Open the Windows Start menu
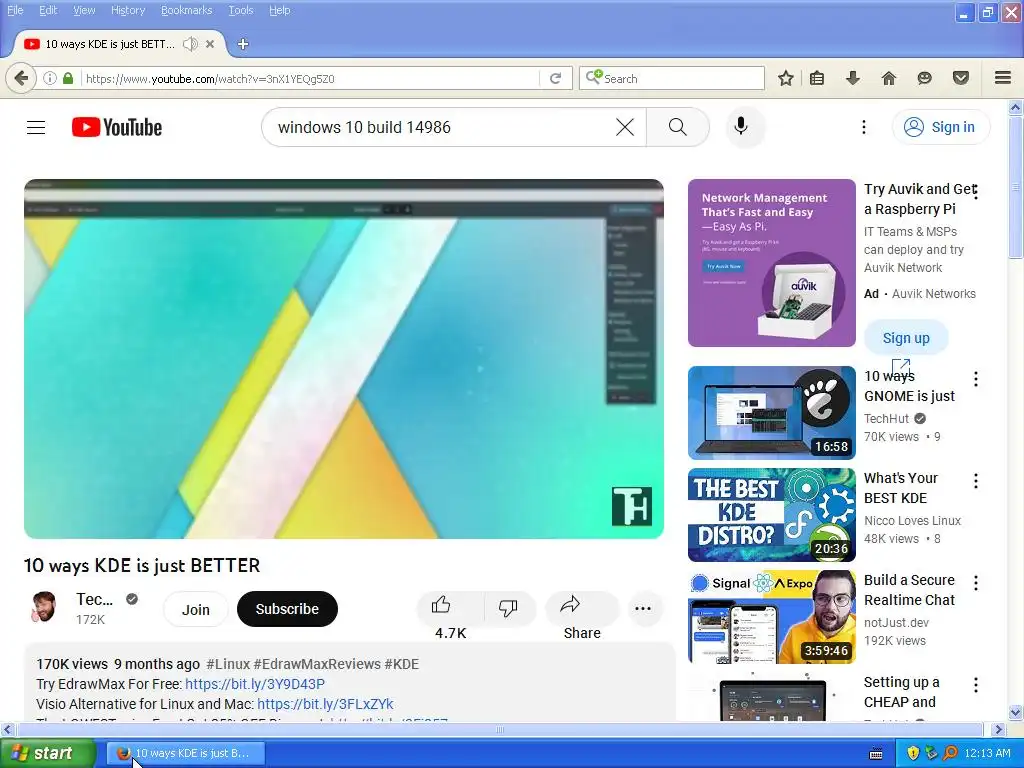Viewport: 1024px width, 768px height. pos(48,753)
